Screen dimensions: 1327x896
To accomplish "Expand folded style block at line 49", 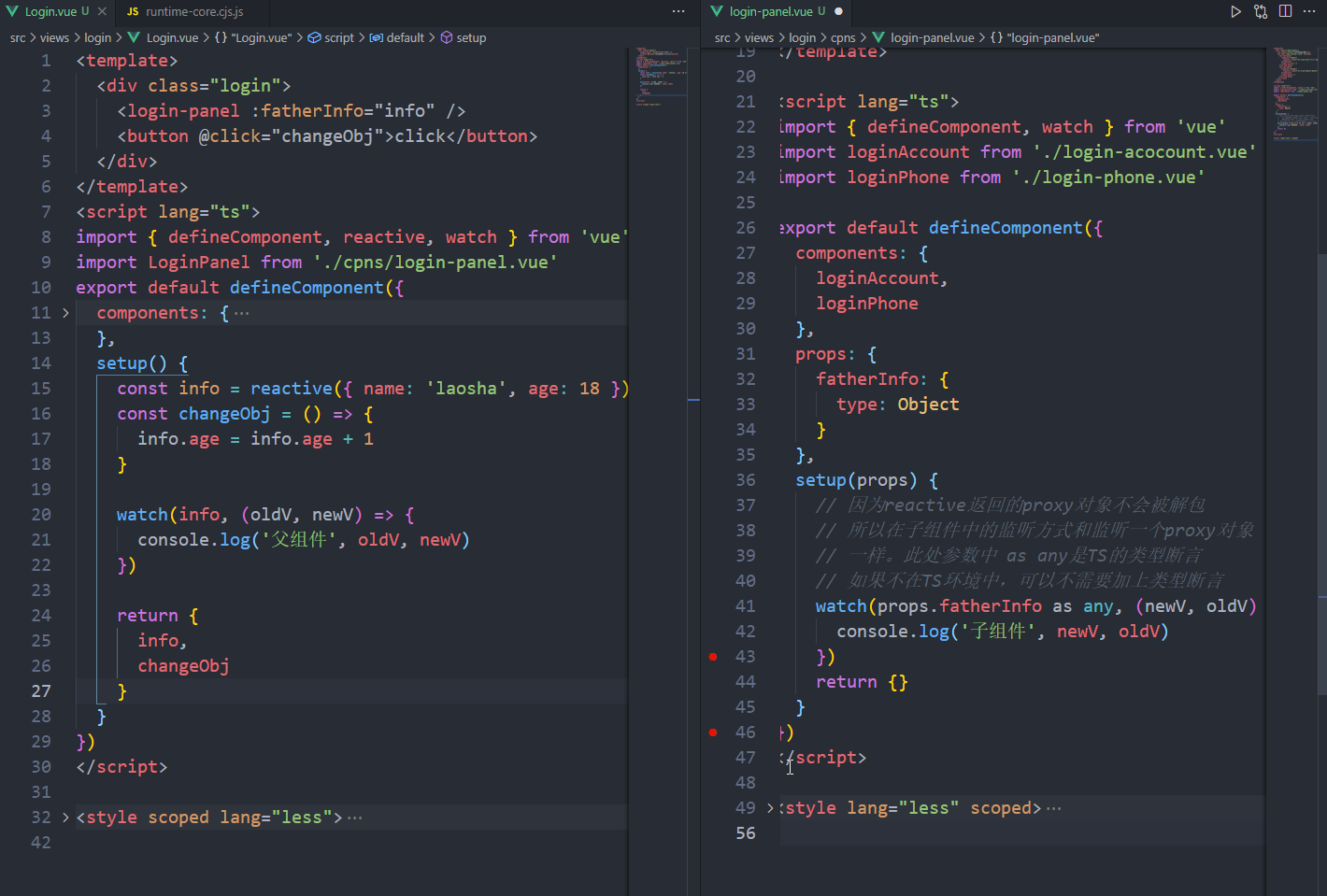I will tap(770, 808).
